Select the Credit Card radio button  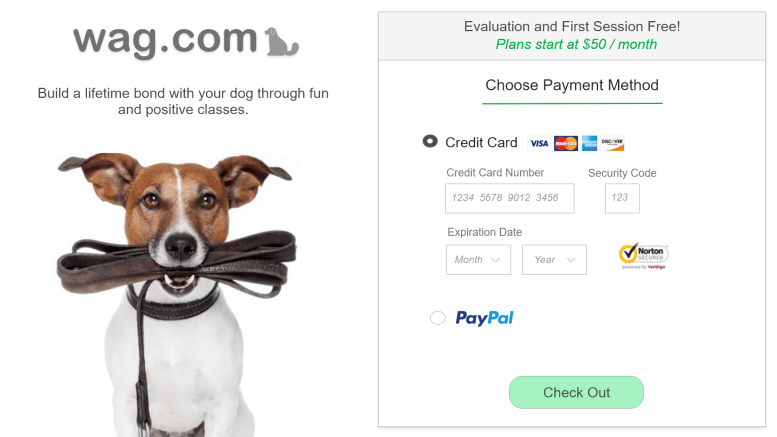(x=430, y=142)
